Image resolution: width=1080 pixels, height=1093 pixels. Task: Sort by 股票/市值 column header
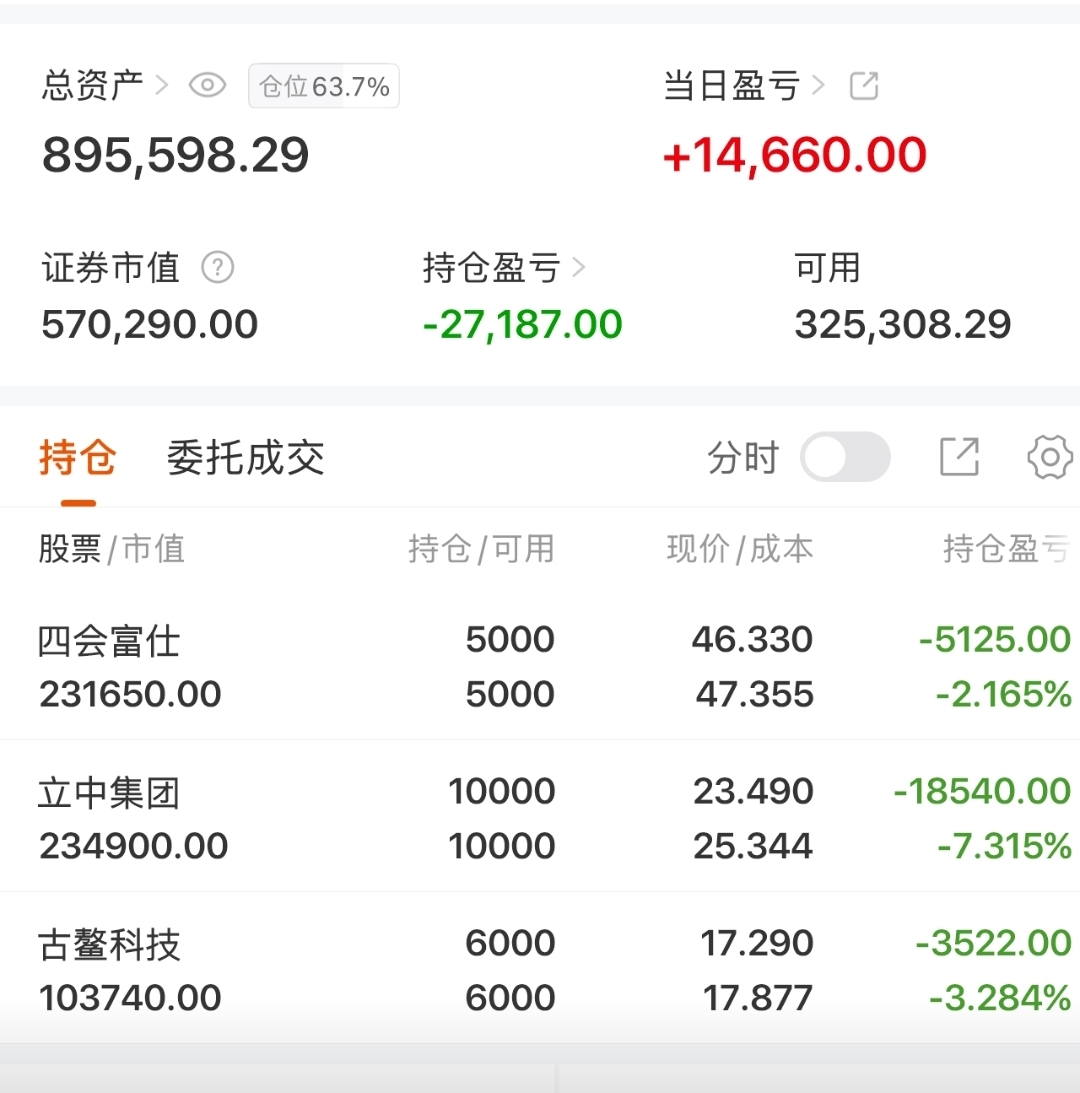111,549
